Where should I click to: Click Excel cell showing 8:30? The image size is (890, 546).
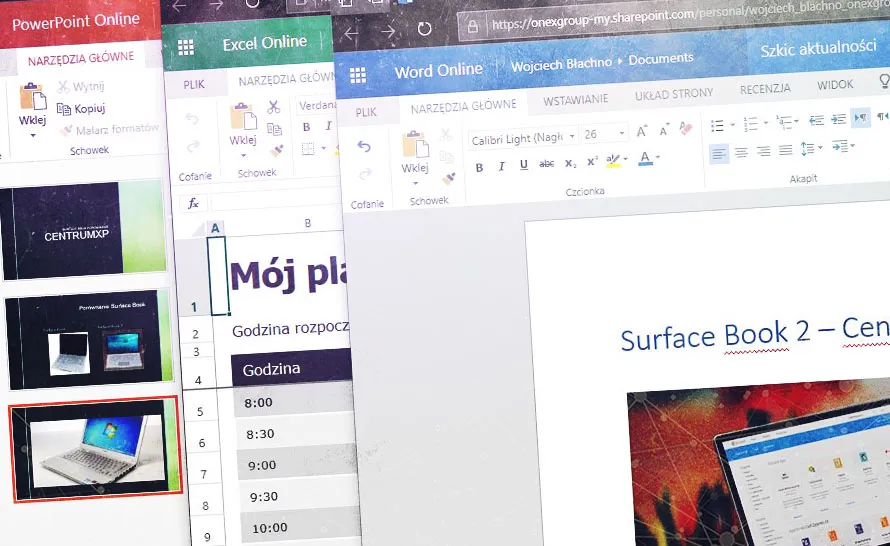click(297, 434)
